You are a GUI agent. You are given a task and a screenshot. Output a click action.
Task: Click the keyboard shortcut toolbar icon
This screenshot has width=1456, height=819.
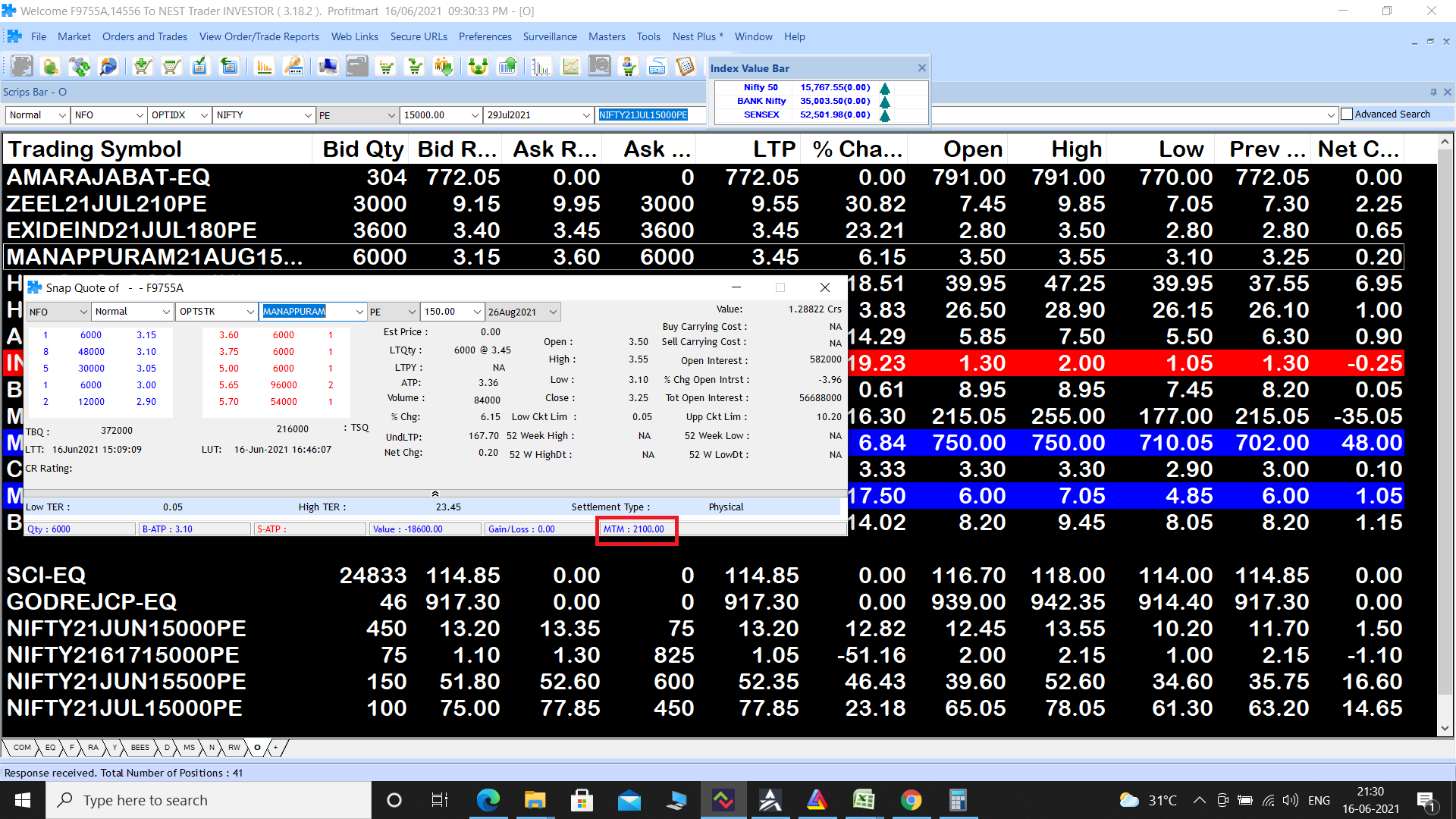tap(657, 67)
